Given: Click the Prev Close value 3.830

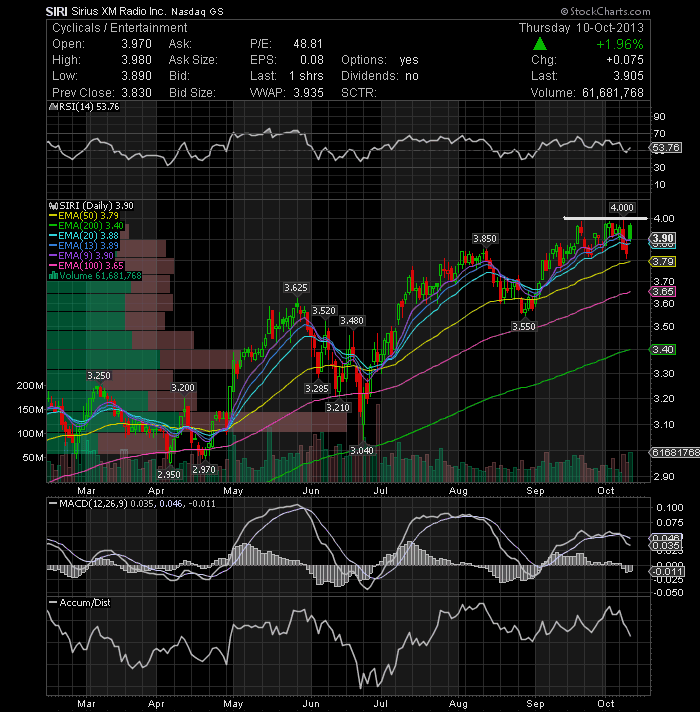Looking at the screenshot, I should [x=136, y=93].
